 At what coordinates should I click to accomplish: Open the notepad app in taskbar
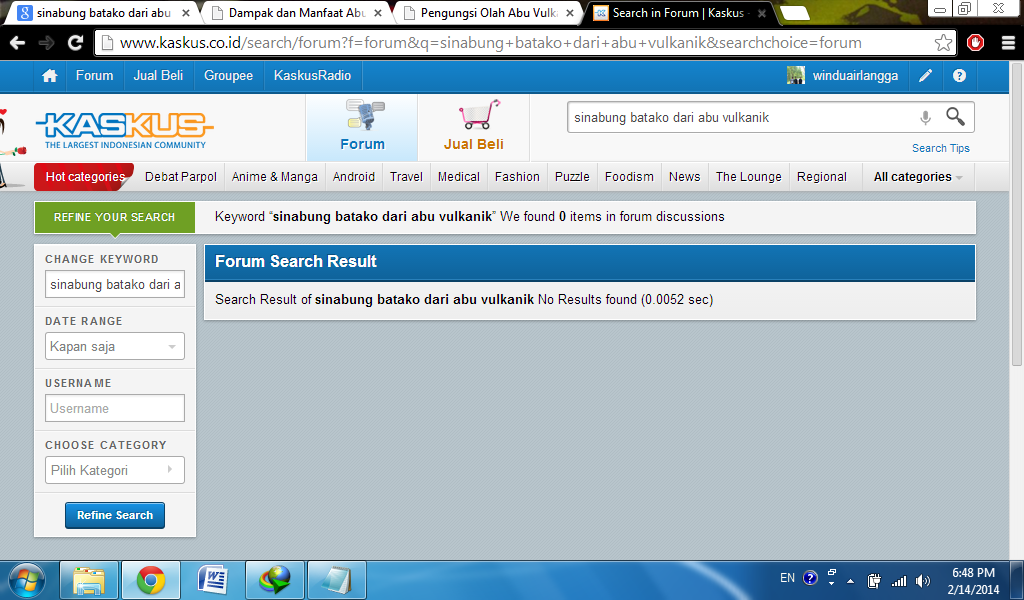(336, 580)
